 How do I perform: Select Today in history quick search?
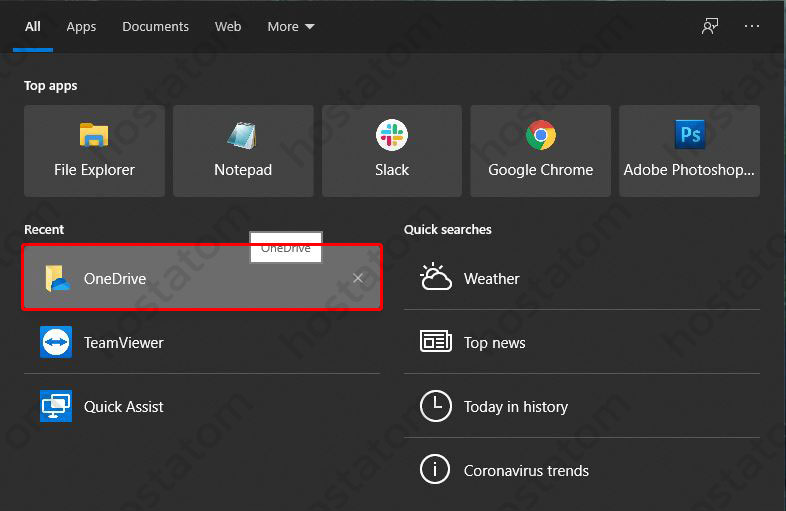[515, 406]
